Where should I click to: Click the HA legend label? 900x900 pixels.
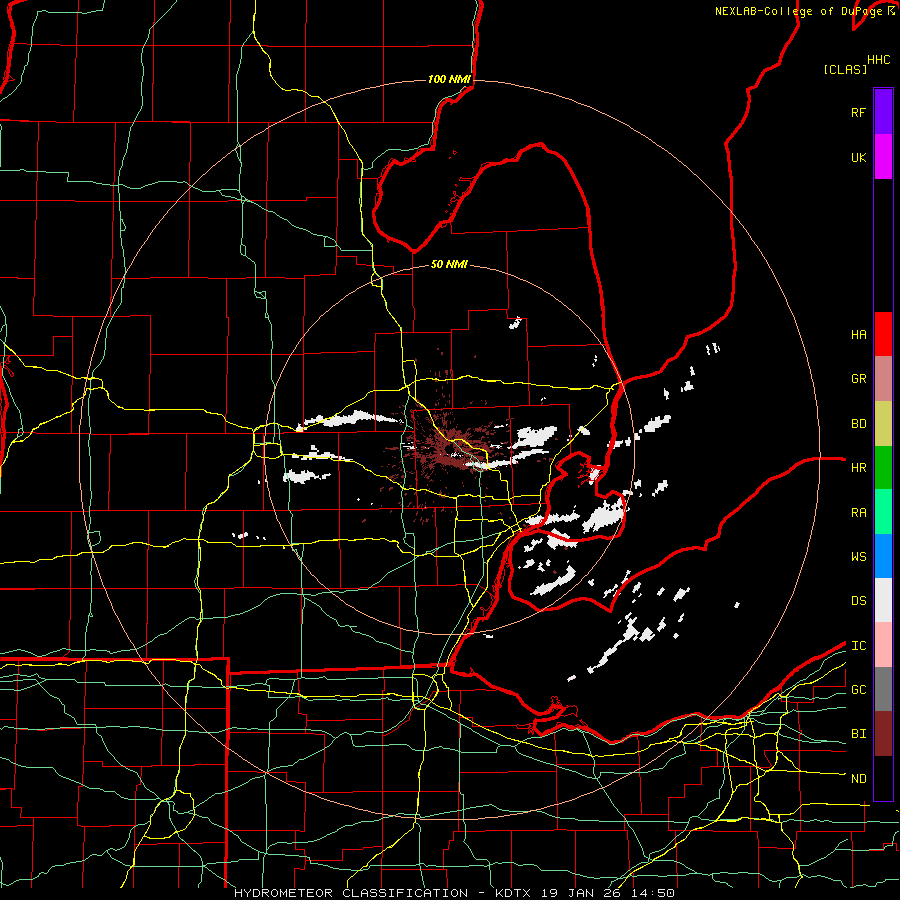pyautogui.click(x=859, y=335)
